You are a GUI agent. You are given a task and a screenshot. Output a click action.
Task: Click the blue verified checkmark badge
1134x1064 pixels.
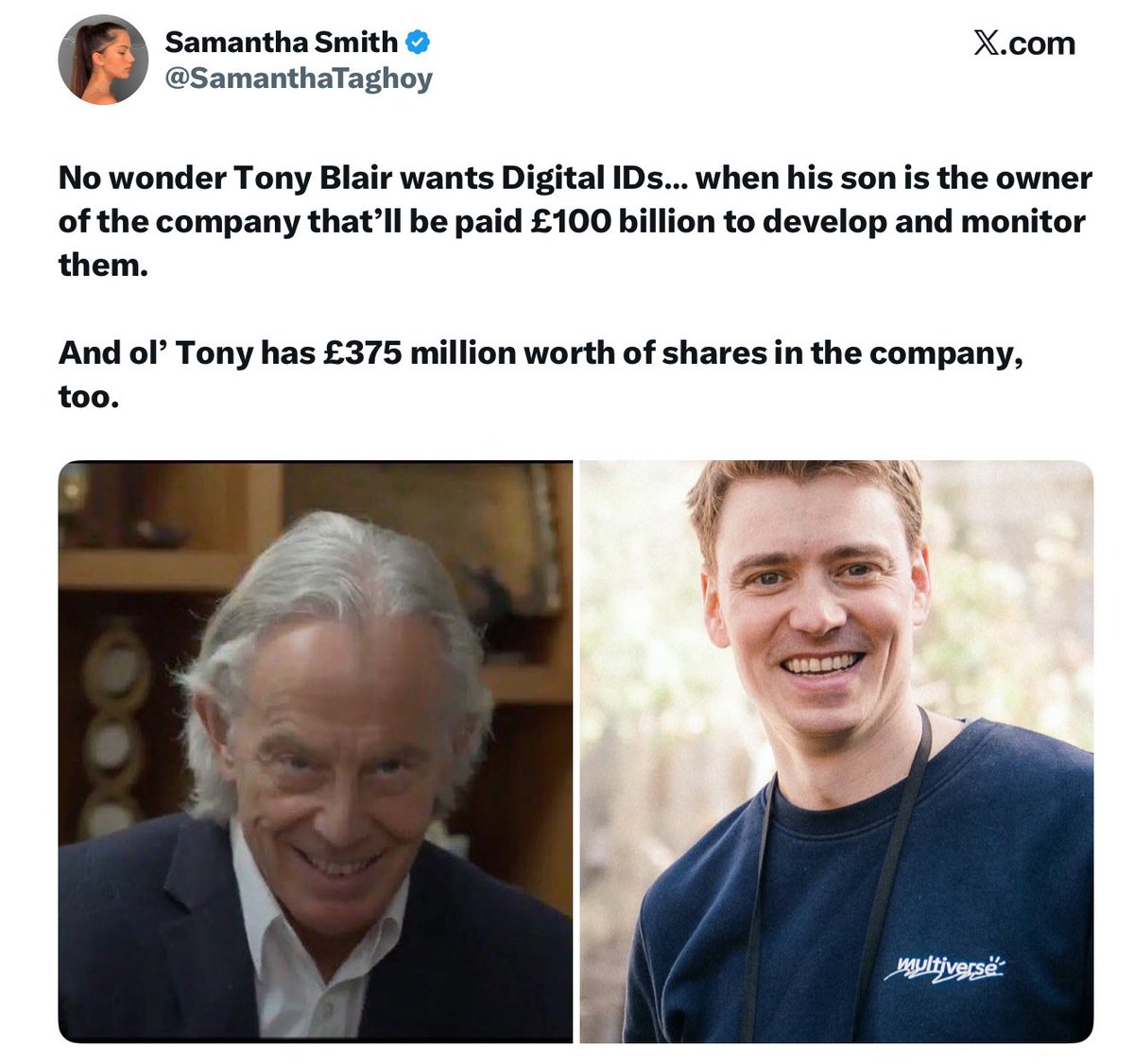[x=419, y=42]
